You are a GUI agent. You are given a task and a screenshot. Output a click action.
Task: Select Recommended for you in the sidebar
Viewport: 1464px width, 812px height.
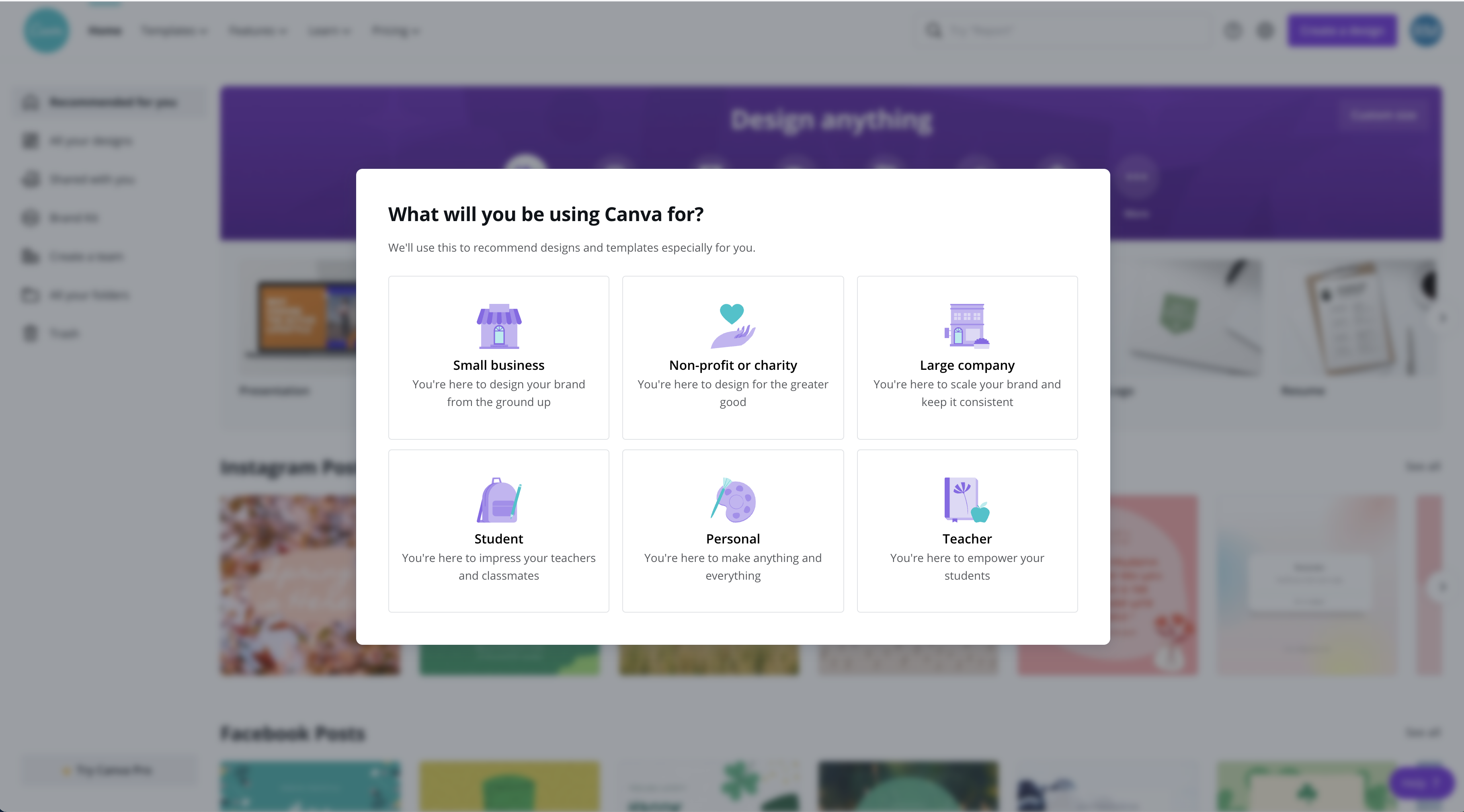pyautogui.click(x=109, y=102)
